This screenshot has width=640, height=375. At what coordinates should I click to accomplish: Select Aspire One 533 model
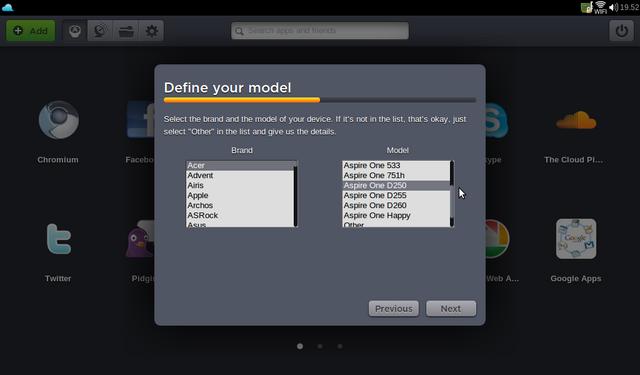pyautogui.click(x=396, y=165)
